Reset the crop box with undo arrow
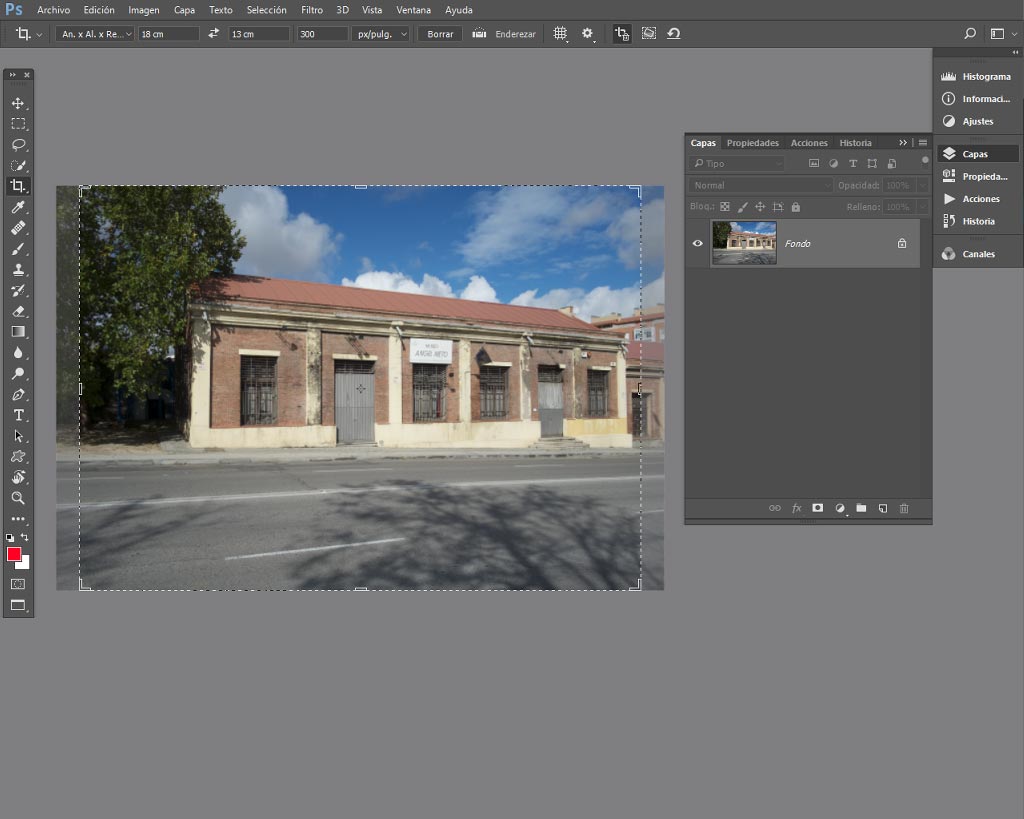The width and height of the screenshot is (1024, 819). coord(673,33)
